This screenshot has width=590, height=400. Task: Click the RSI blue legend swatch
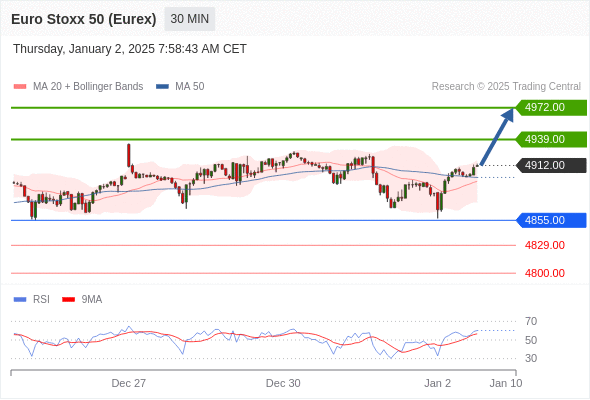click(x=20, y=300)
